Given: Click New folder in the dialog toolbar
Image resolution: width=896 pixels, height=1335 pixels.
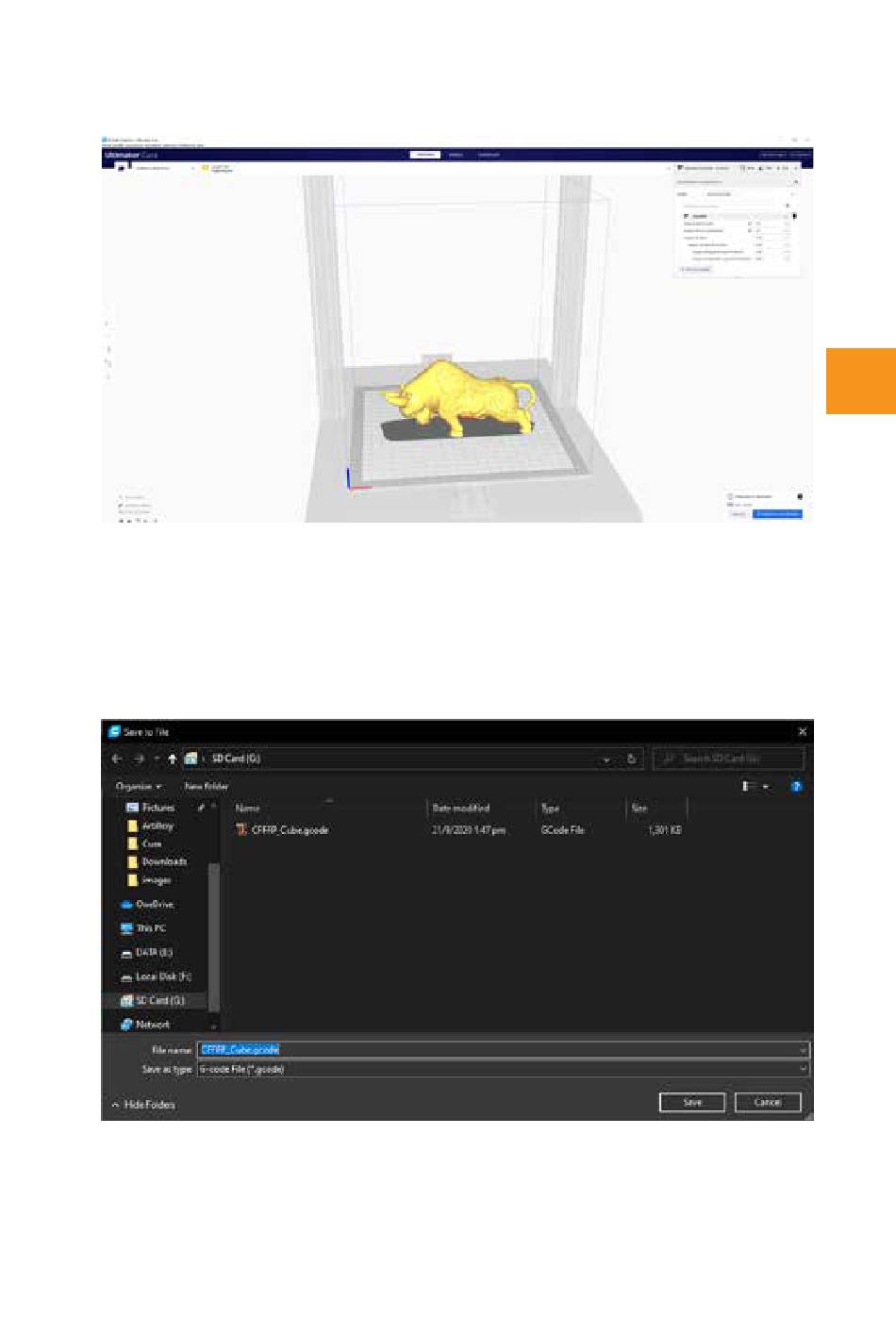Looking at the screenshot, I should [207, 786].
